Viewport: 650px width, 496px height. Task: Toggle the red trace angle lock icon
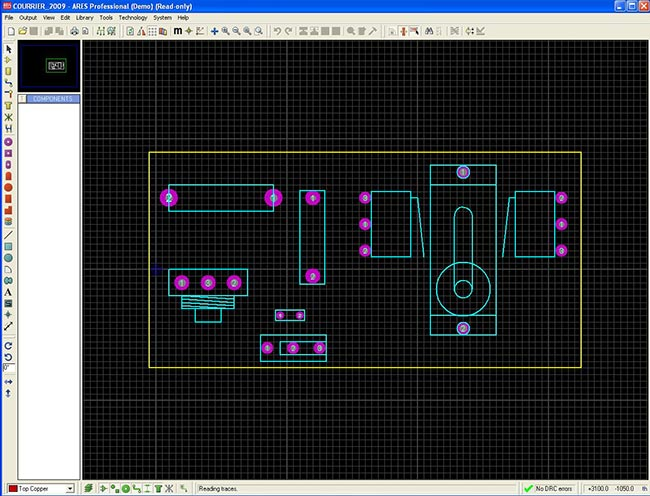pos(403,31)
